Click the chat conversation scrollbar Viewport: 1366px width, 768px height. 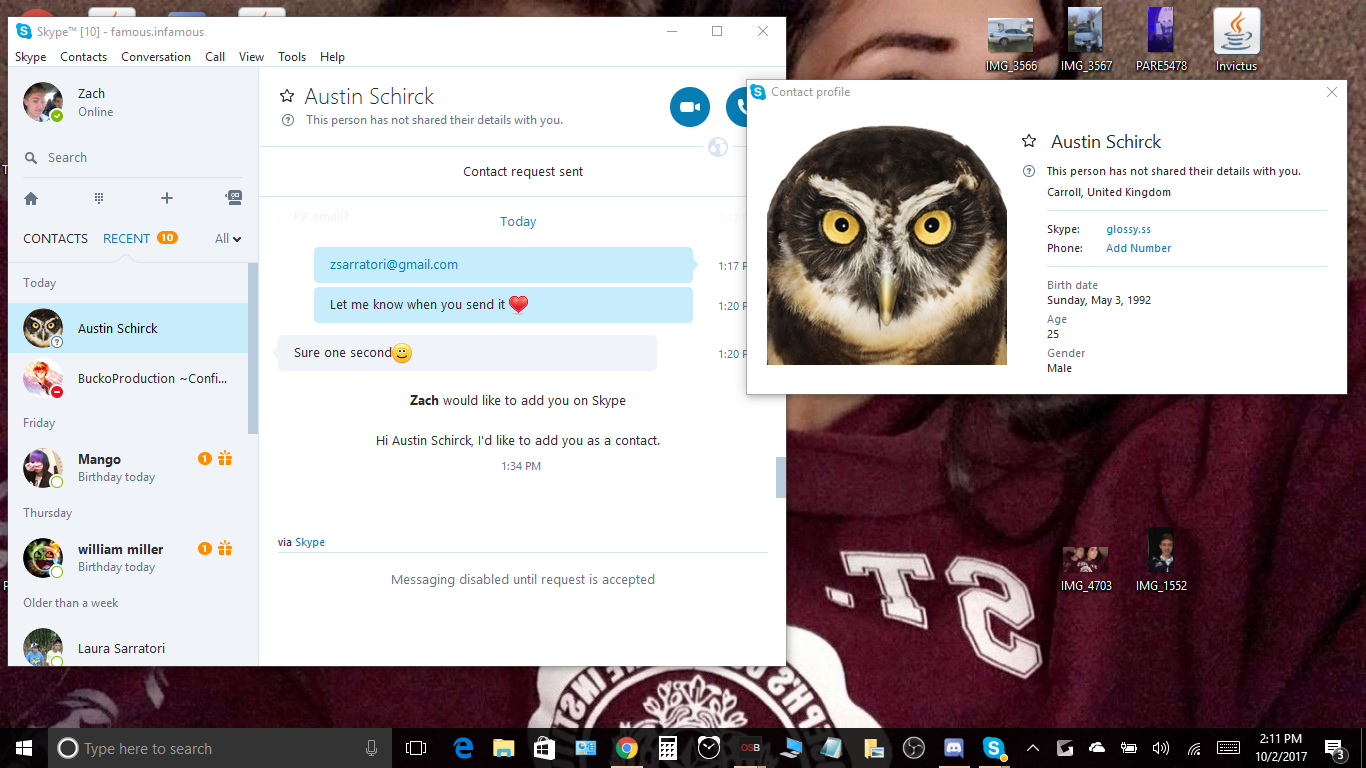(781, 477)
